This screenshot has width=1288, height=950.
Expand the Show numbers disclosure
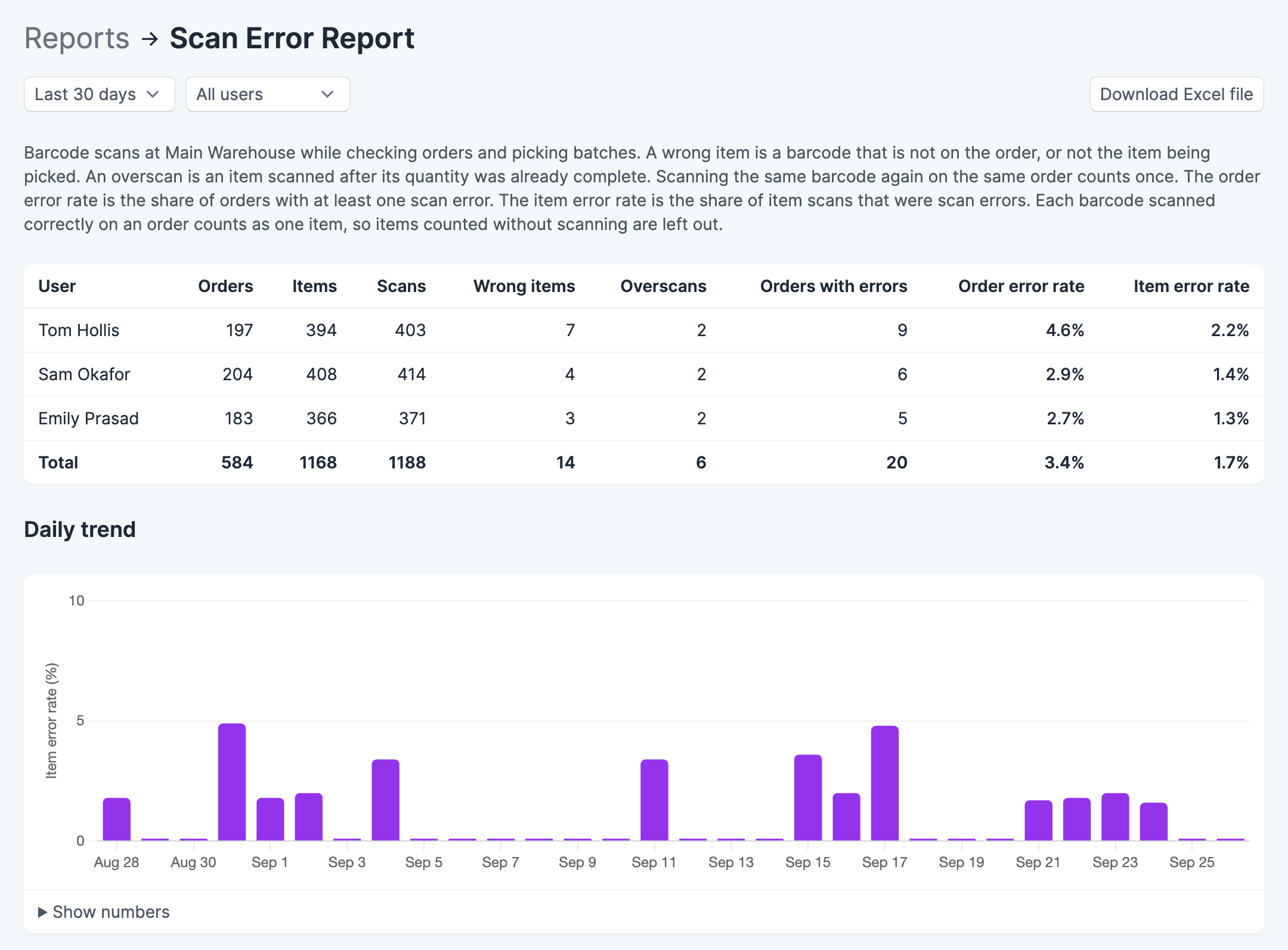point(104,912)
